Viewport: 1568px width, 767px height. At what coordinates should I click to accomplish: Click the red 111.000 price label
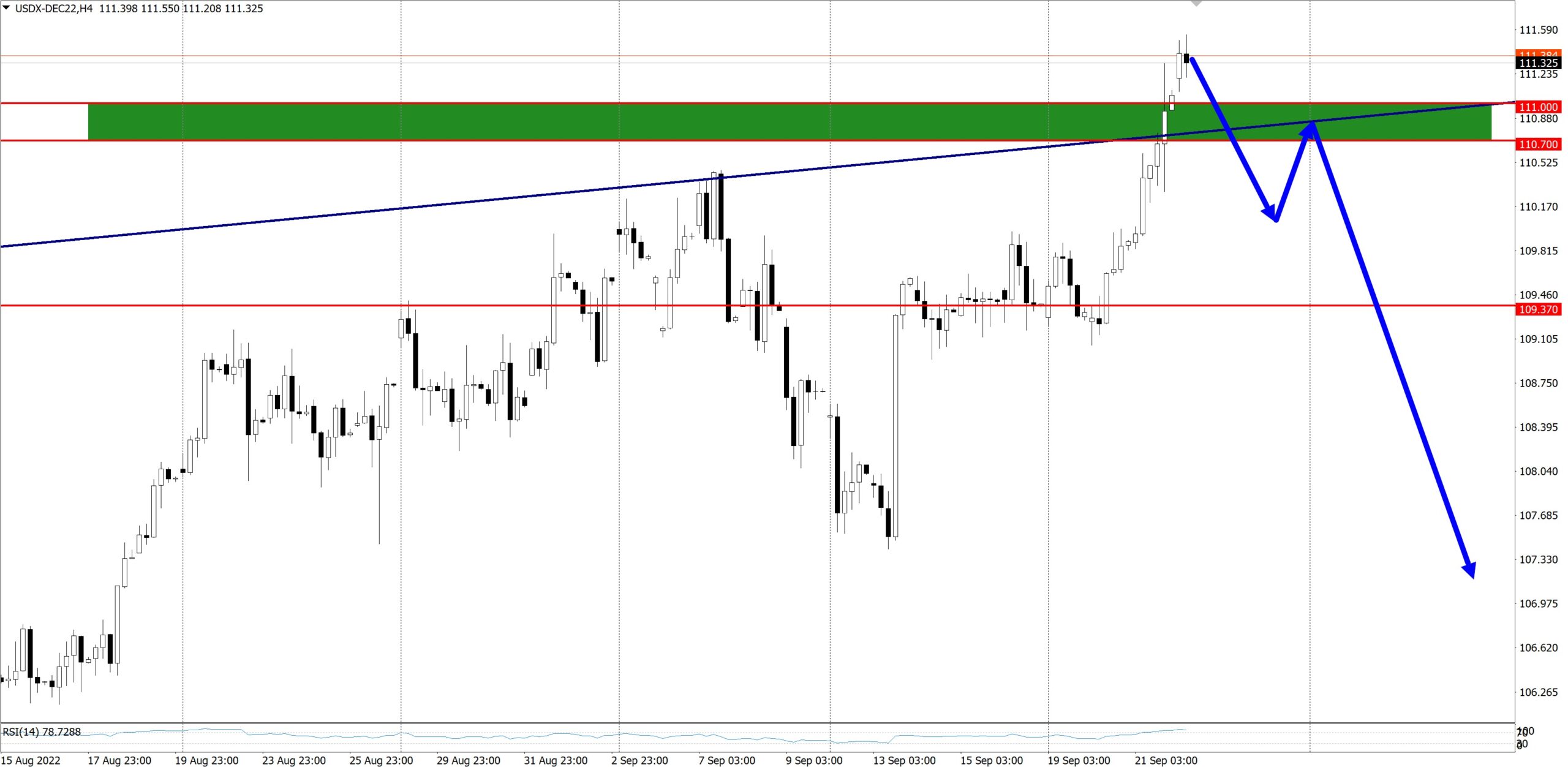click(x=1538, y=107)
